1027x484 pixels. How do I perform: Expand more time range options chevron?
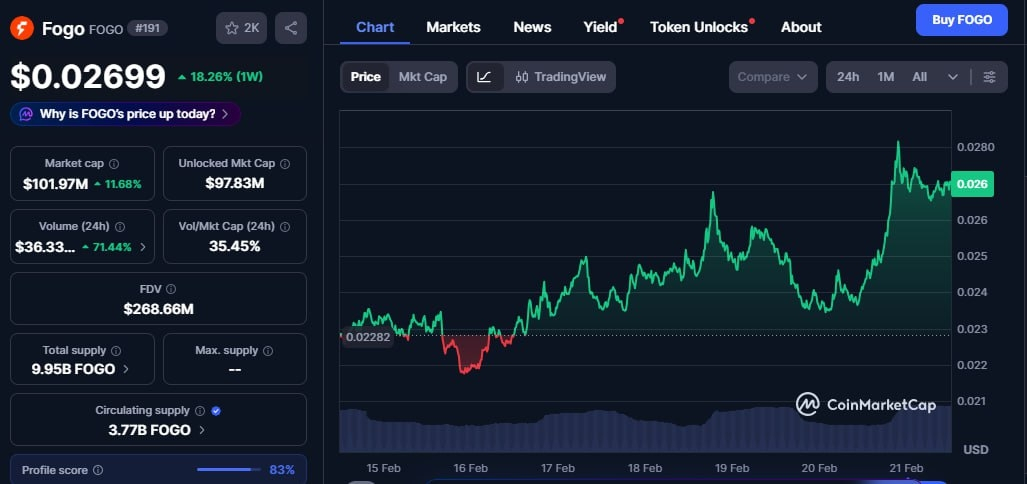[952, 77]
